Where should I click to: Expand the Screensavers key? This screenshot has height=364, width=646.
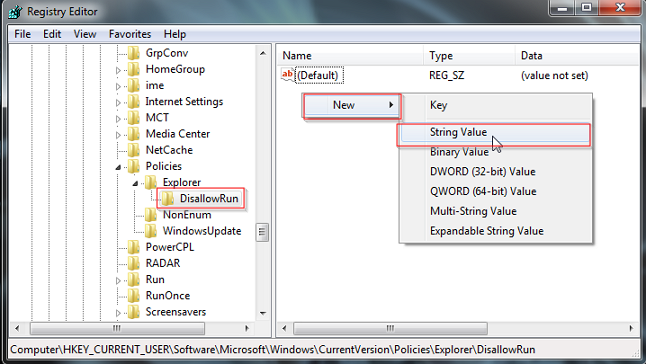[x=118, y=313]
